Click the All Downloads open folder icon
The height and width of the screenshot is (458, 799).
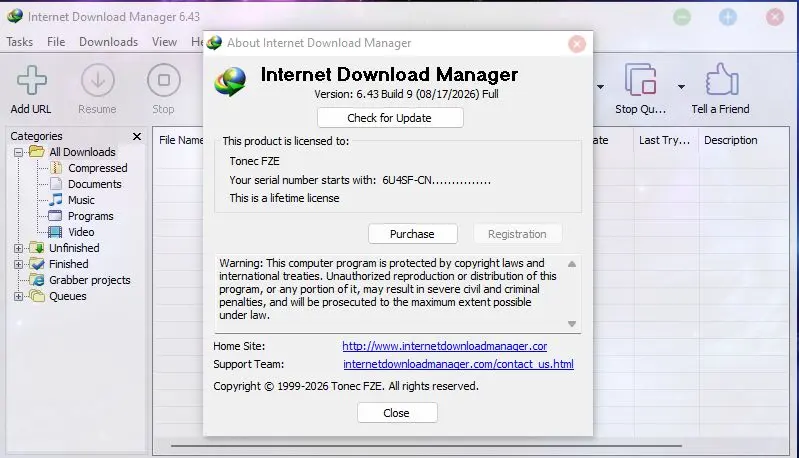pos(37,151)
